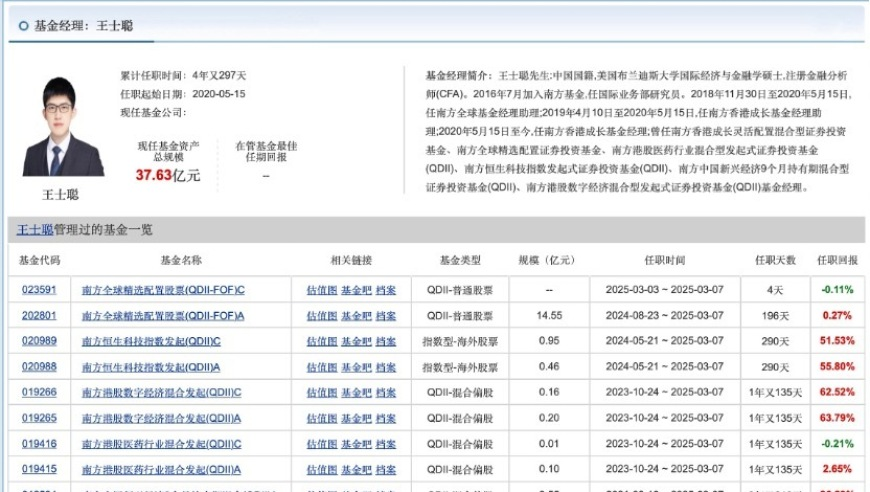The image size is (870, 492).
Task: Select the 62.52% return value
Action: click(837, 392)
